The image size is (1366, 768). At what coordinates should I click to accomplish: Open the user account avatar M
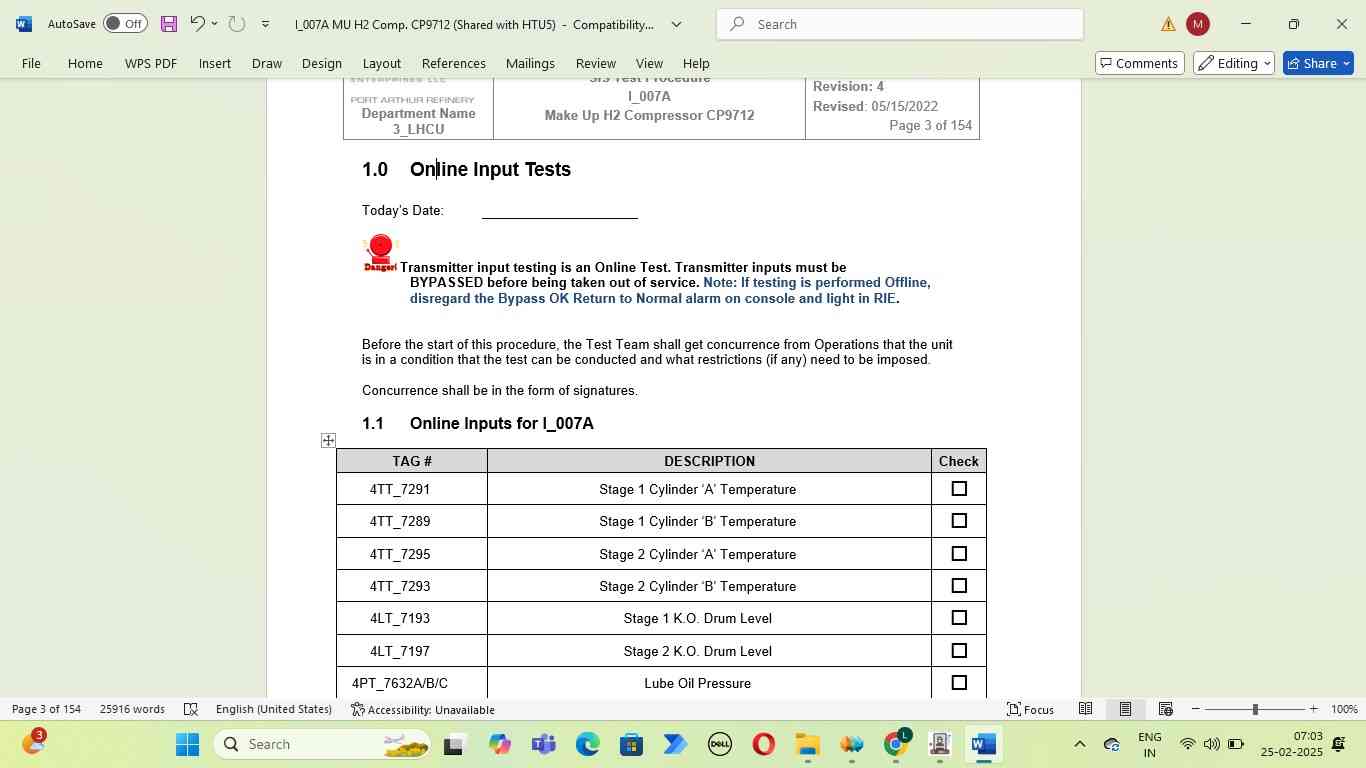point(1197,24)
